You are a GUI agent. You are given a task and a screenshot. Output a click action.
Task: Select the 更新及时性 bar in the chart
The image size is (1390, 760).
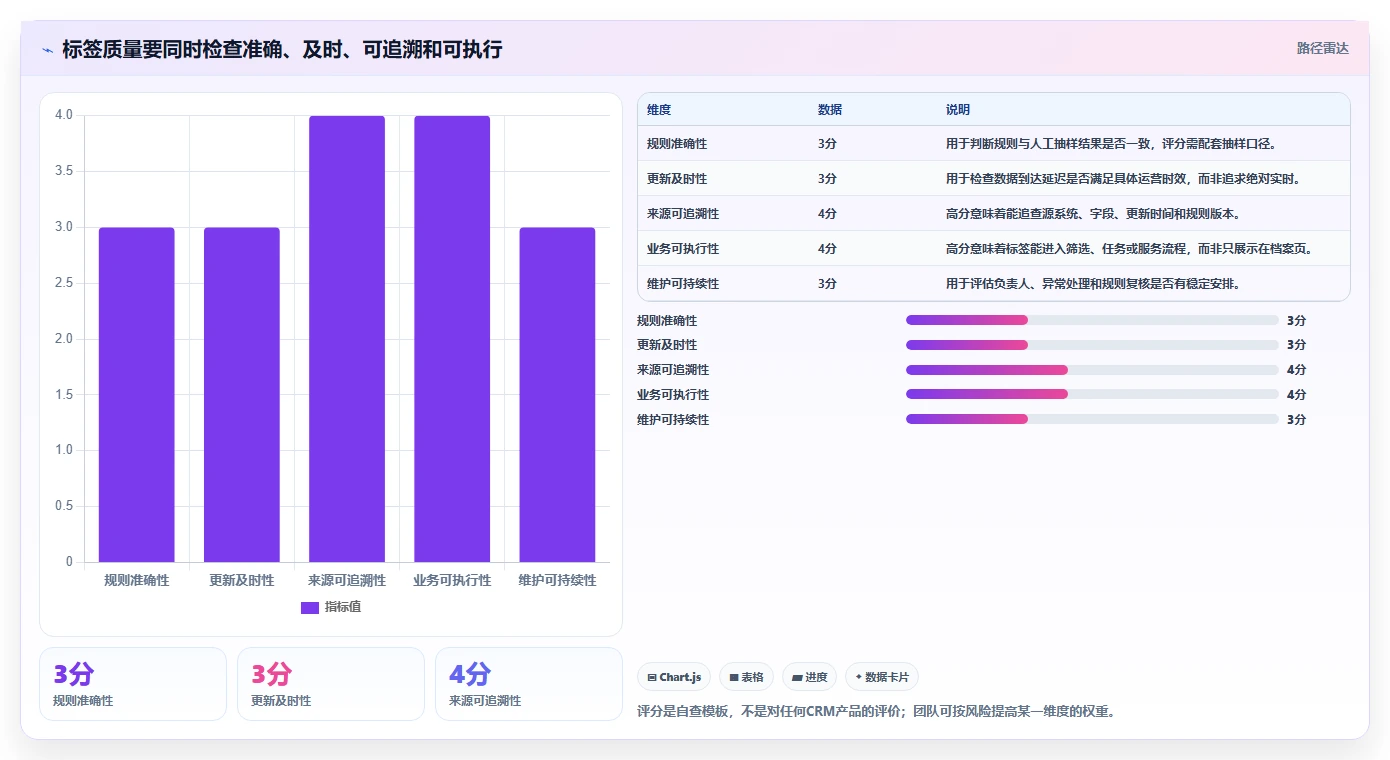pos(242,394)
